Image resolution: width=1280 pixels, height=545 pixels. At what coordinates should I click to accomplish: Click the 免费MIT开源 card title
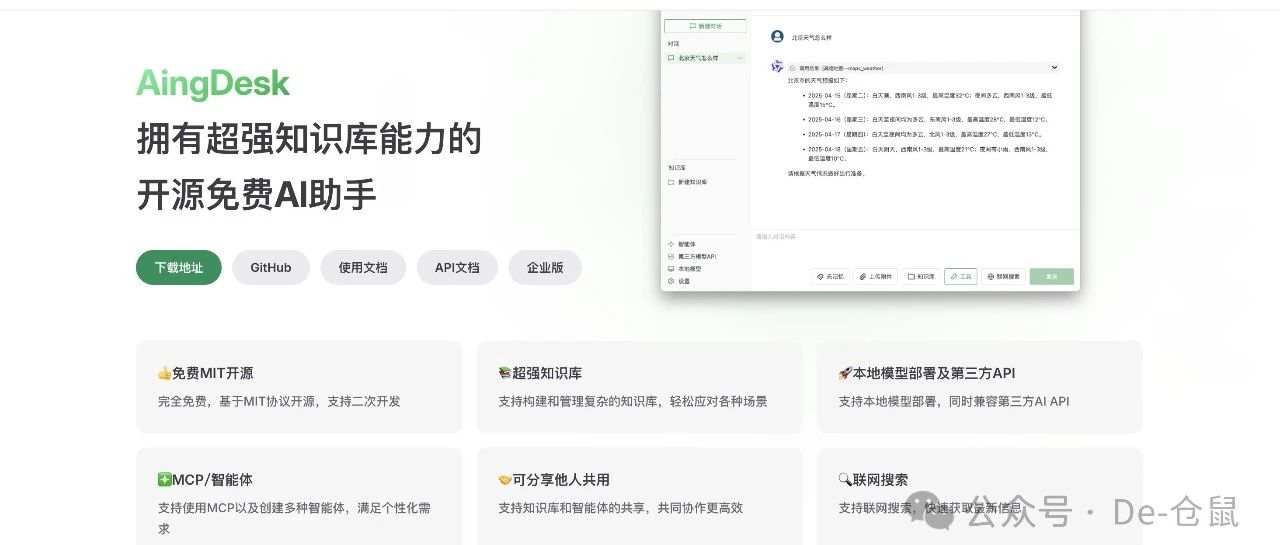point(213,373)
